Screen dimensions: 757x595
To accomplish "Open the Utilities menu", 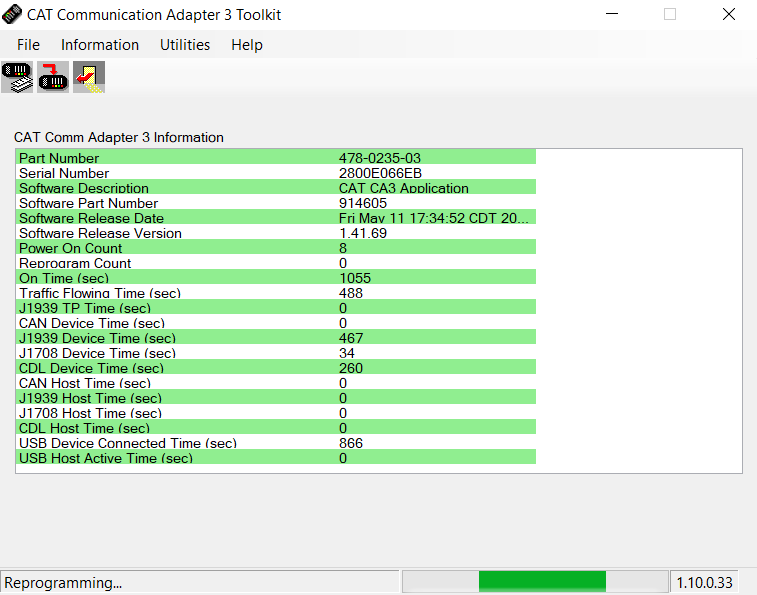I will click(185, 45).
